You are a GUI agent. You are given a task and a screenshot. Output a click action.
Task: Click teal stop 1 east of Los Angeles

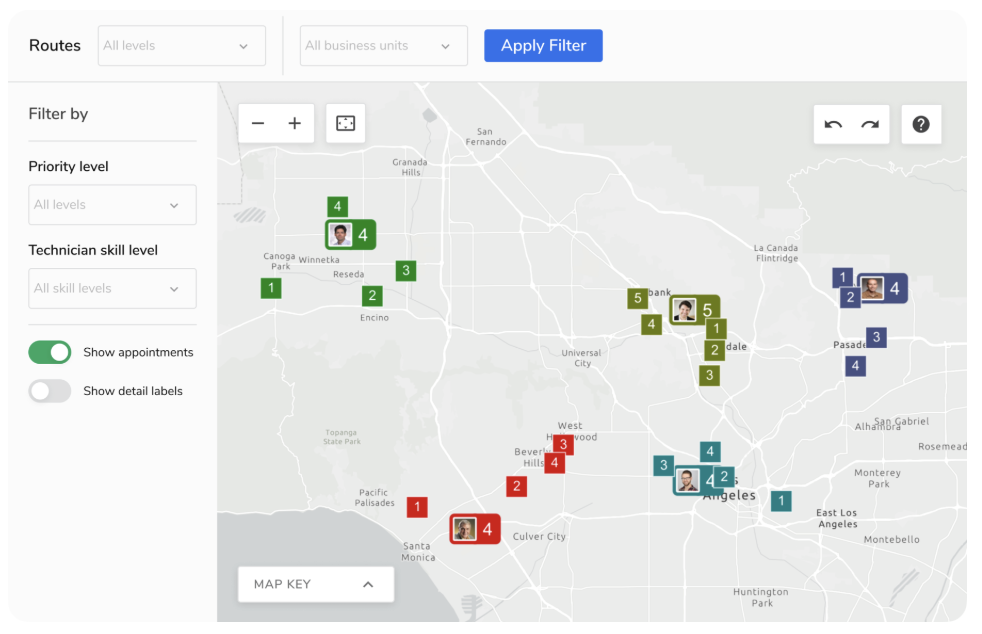coord(781,501)
